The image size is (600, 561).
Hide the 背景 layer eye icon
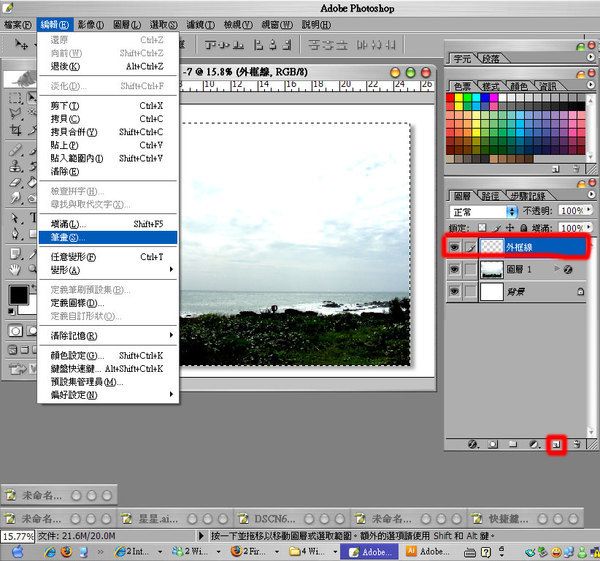[x=454, y=291]
